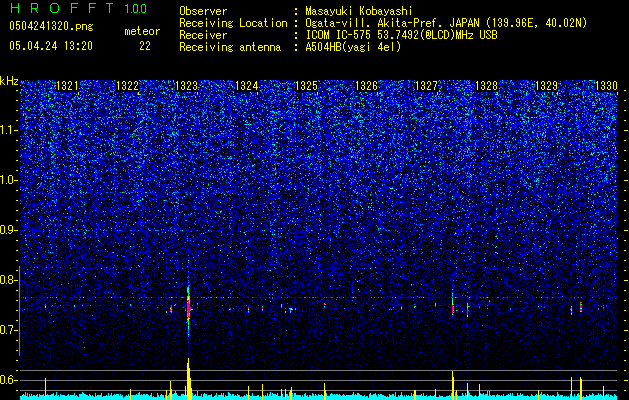Click the meteor echo just after 1327
The image size is (629, 400).
coord(452,308)
